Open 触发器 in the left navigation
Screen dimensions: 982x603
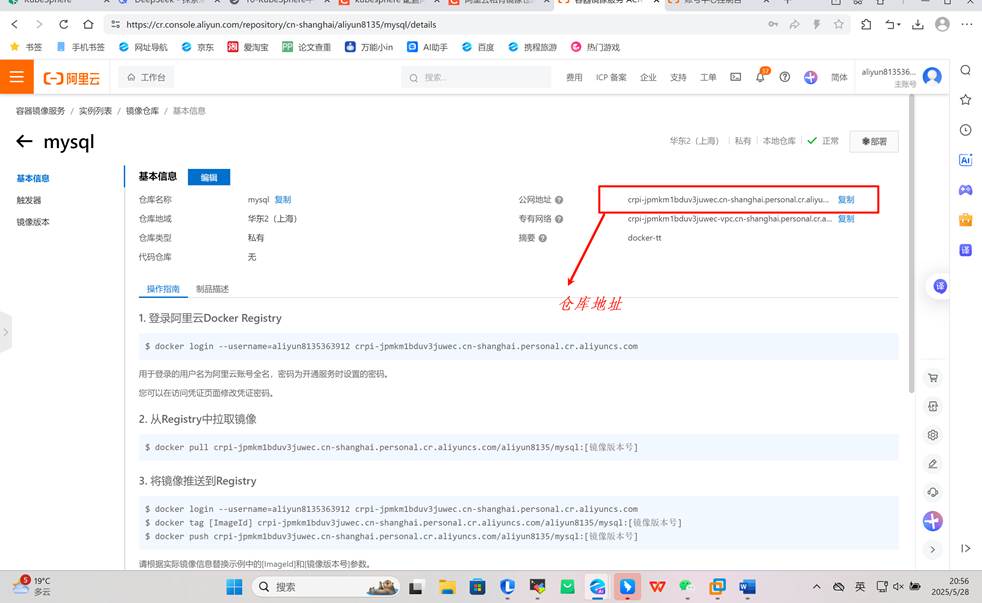(29, 200)
